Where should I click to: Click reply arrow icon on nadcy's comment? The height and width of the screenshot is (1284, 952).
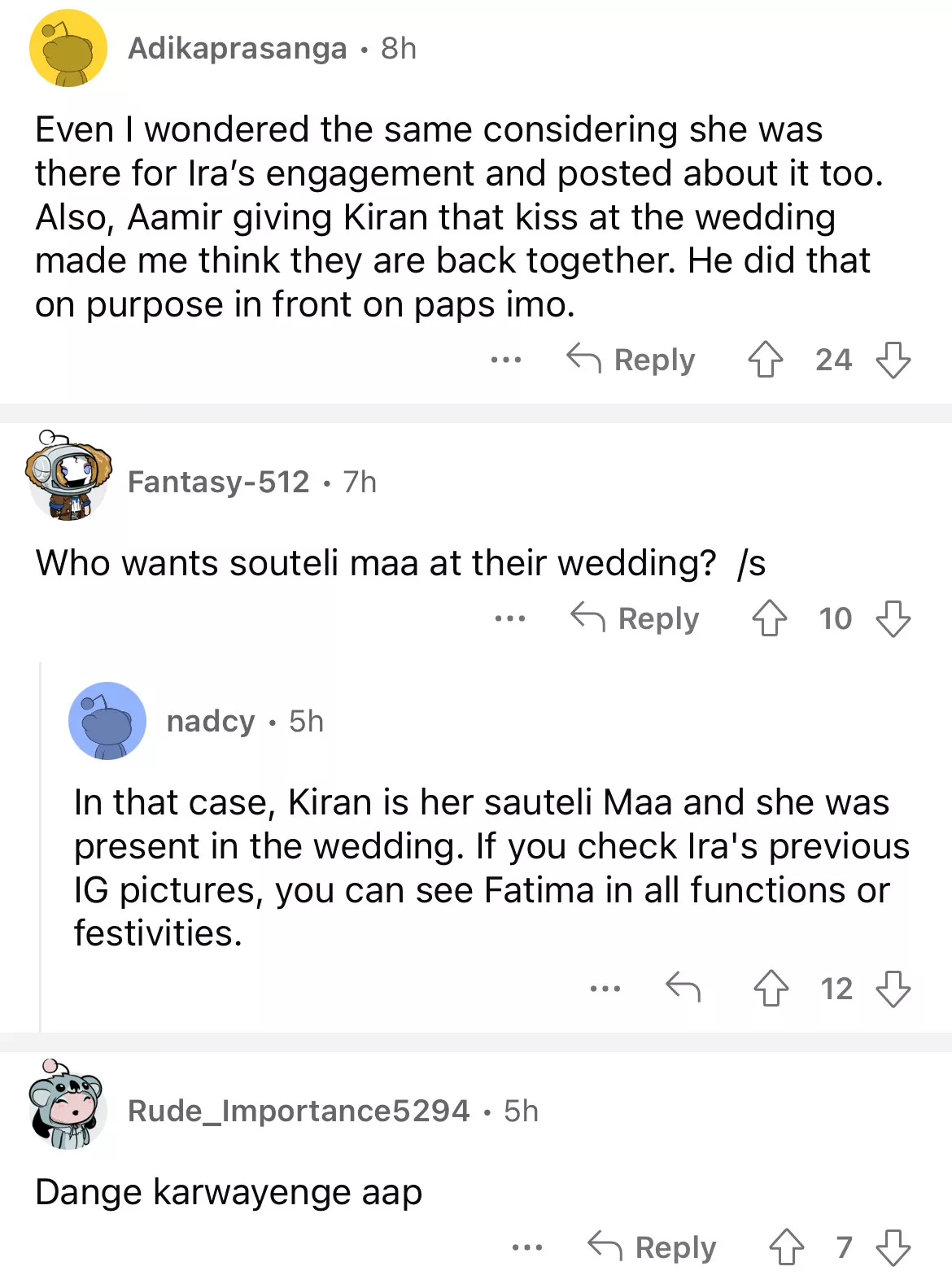pos(683,988)
